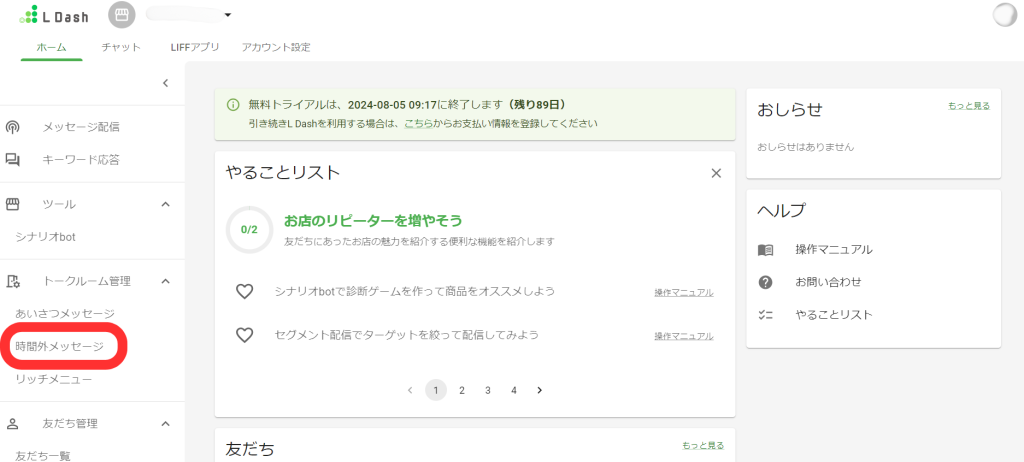The image size is (1024, 462).
Task: Open キーワード応答 in the sidebar
Action: click(81, 159)
